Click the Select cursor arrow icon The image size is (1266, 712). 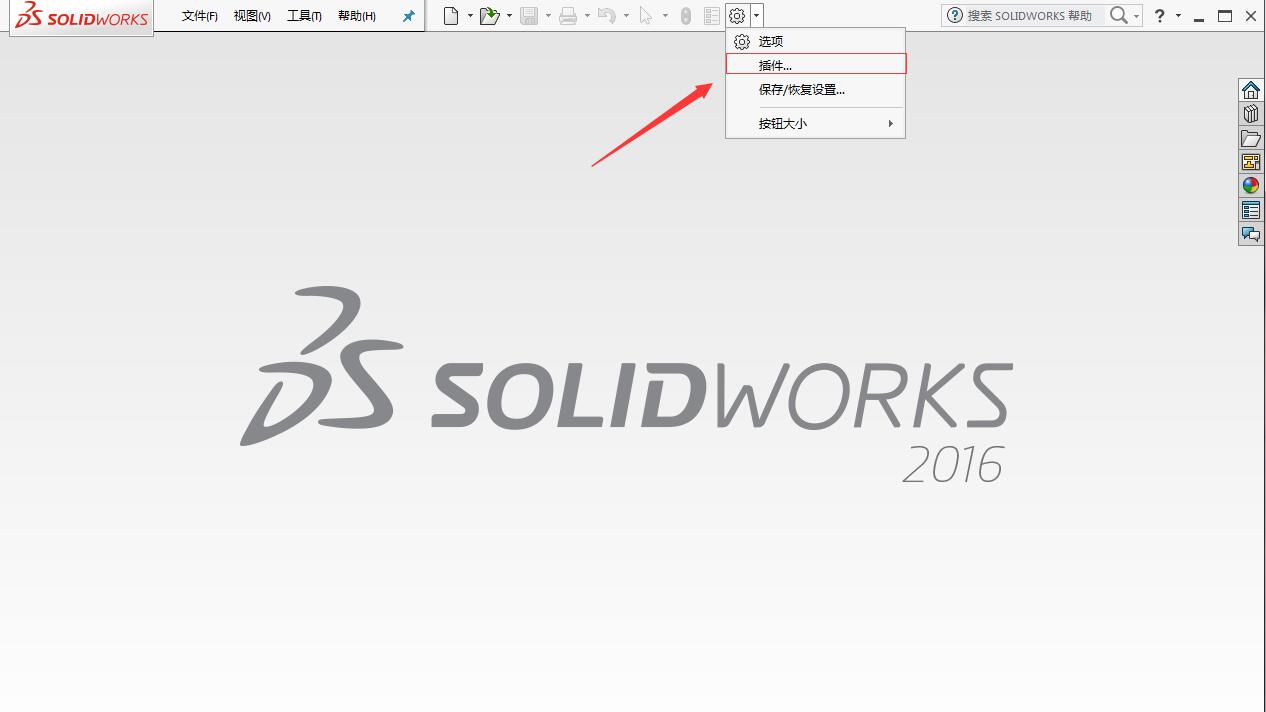click(x=646, y=16)
